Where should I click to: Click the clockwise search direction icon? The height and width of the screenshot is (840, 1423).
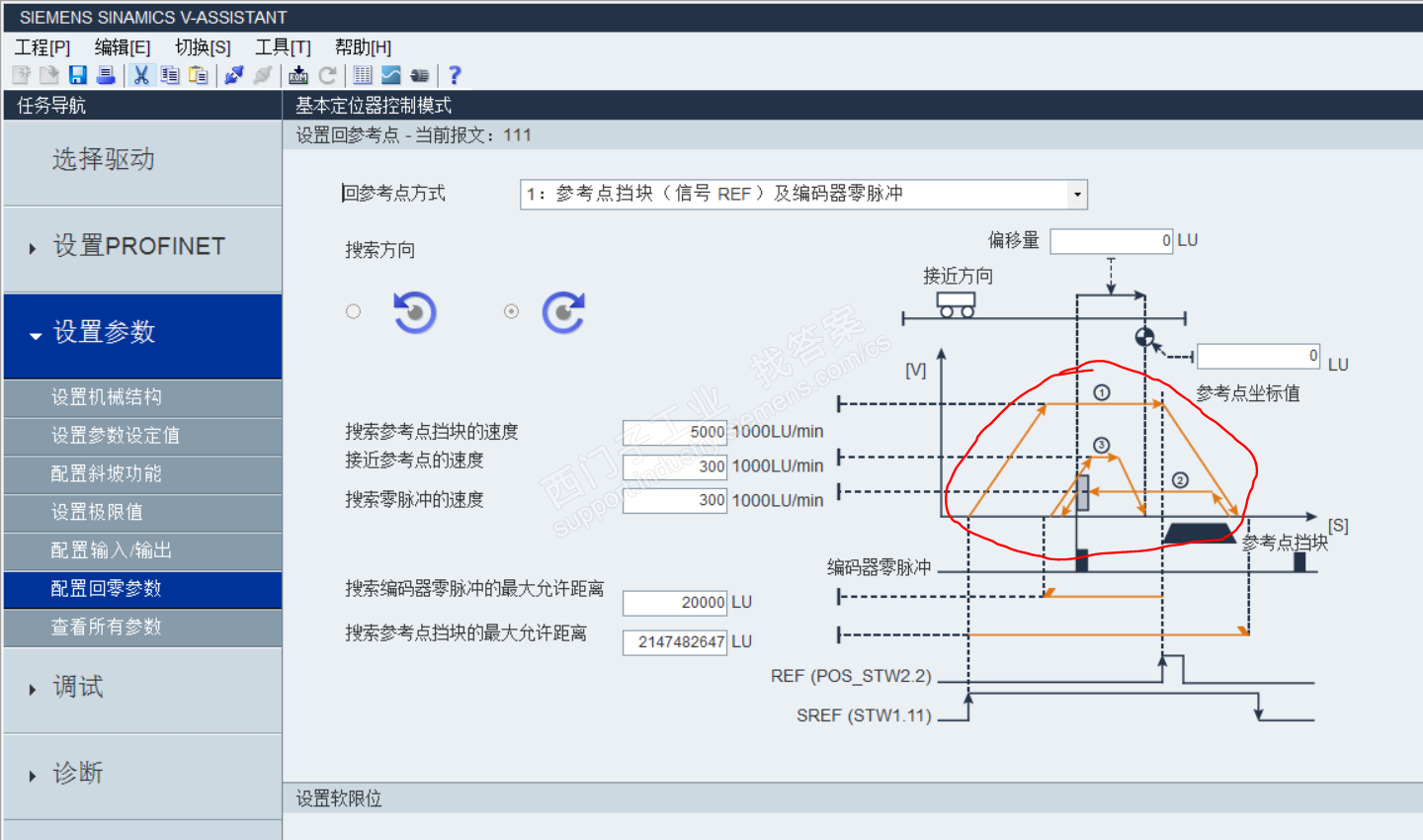[563, 312]
